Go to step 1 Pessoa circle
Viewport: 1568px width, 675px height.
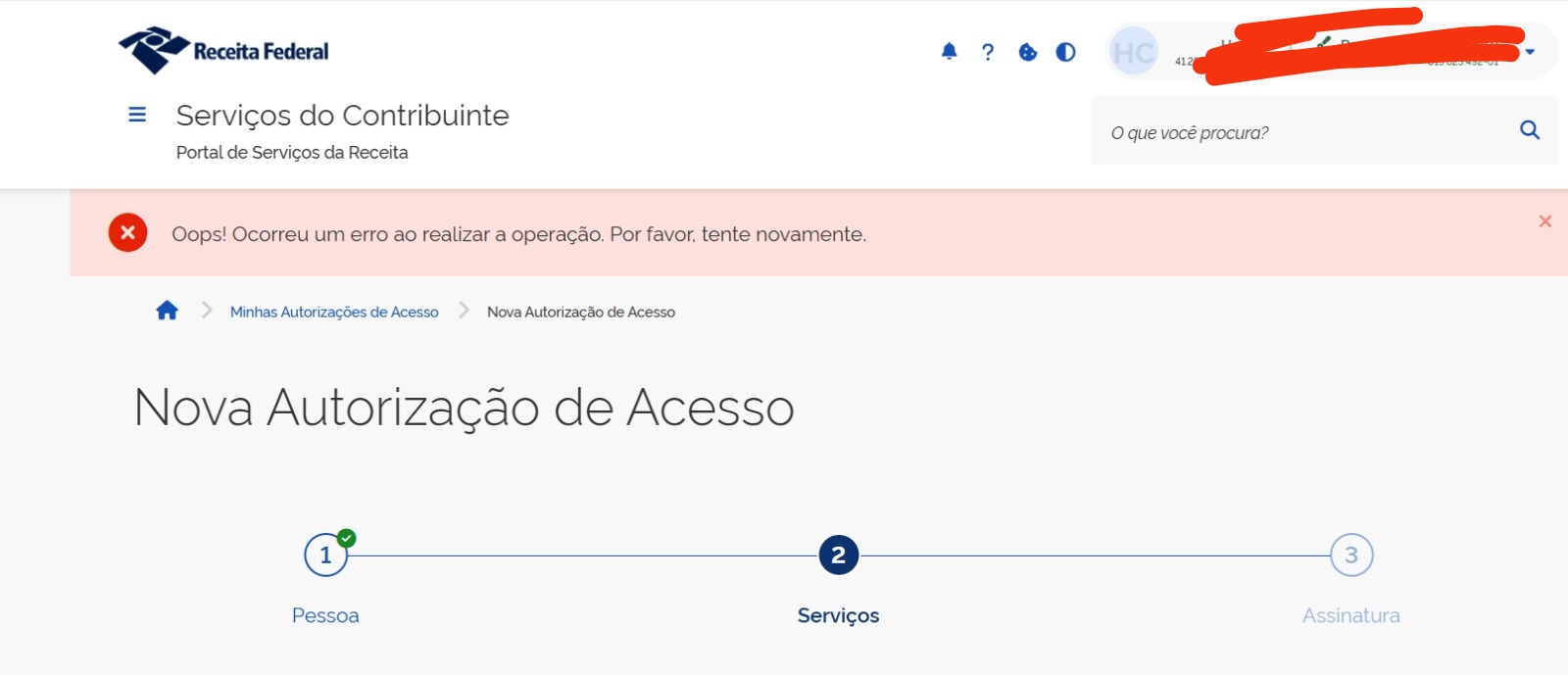coord(325,555)
